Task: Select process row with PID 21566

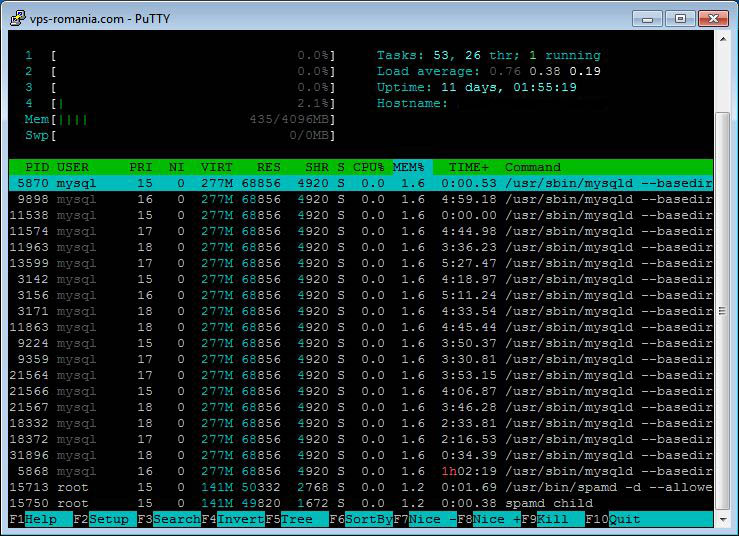Action: point(361,391)
